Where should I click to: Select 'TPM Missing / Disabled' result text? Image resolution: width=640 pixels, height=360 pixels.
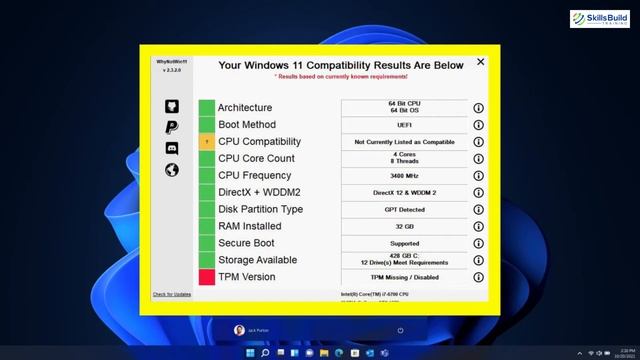pos(404,277)
